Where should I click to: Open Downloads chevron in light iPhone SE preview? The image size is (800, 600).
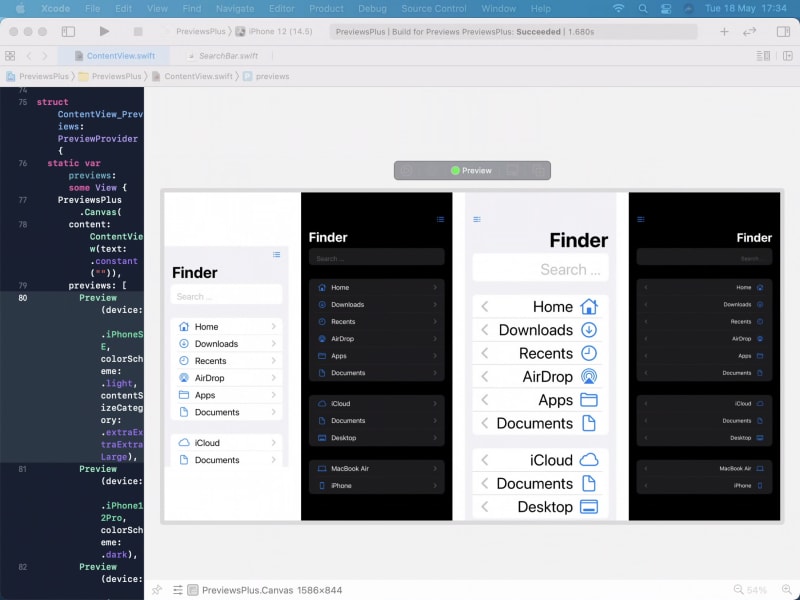click(x=274, y=344)
